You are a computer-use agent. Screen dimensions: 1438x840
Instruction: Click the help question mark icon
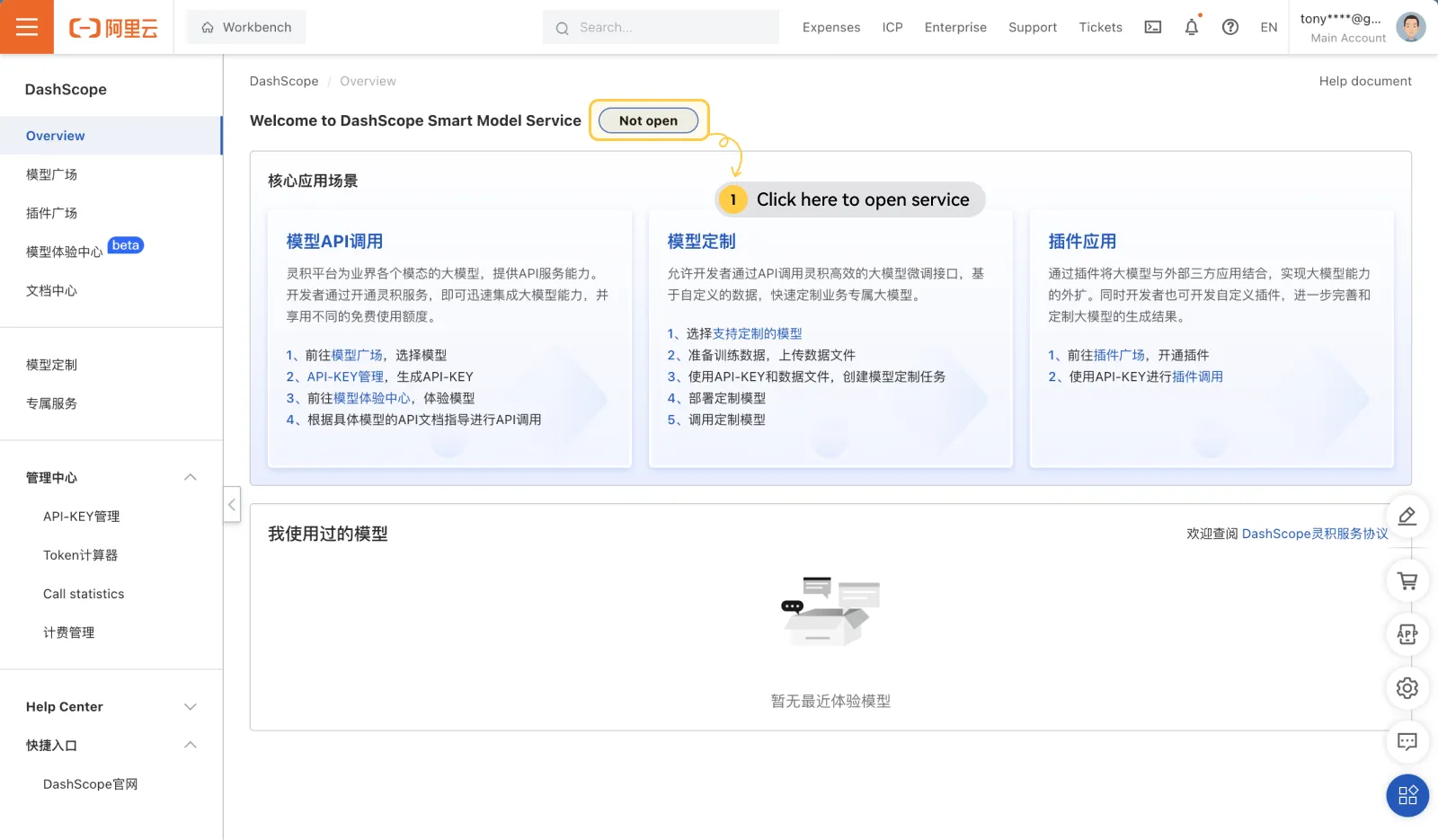pyautogui.click(x=1229, y=27)
